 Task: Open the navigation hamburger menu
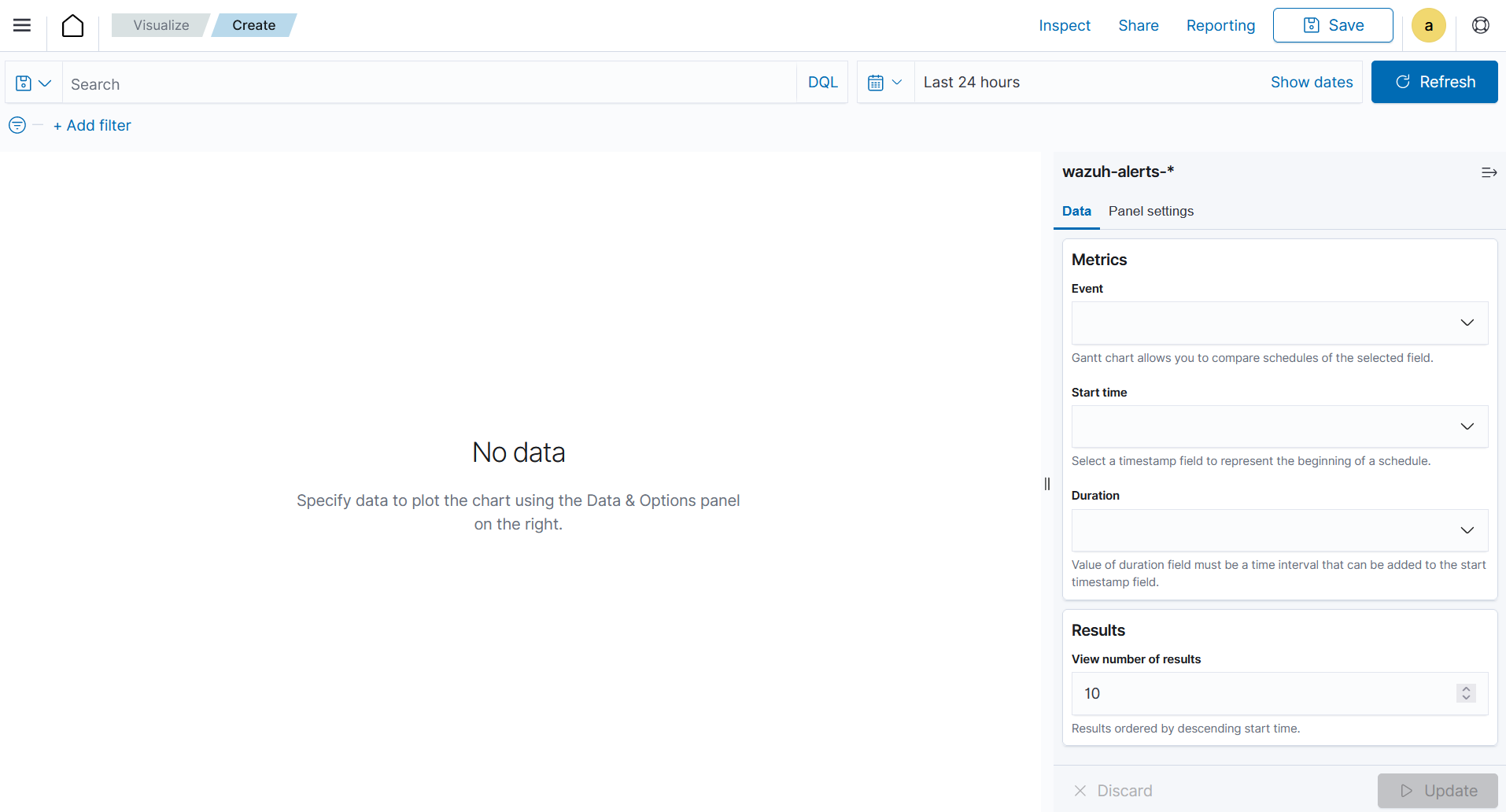tap(21, 25)
